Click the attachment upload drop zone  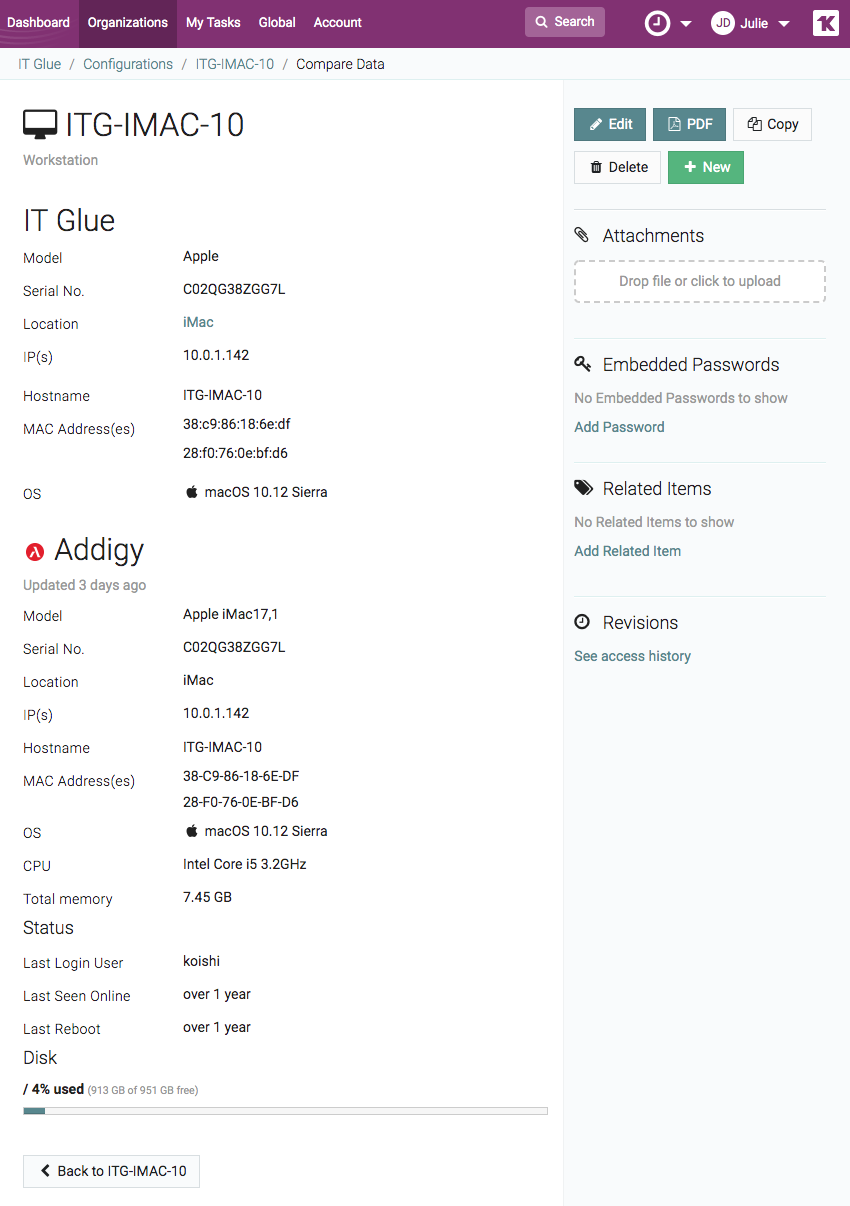699,281
